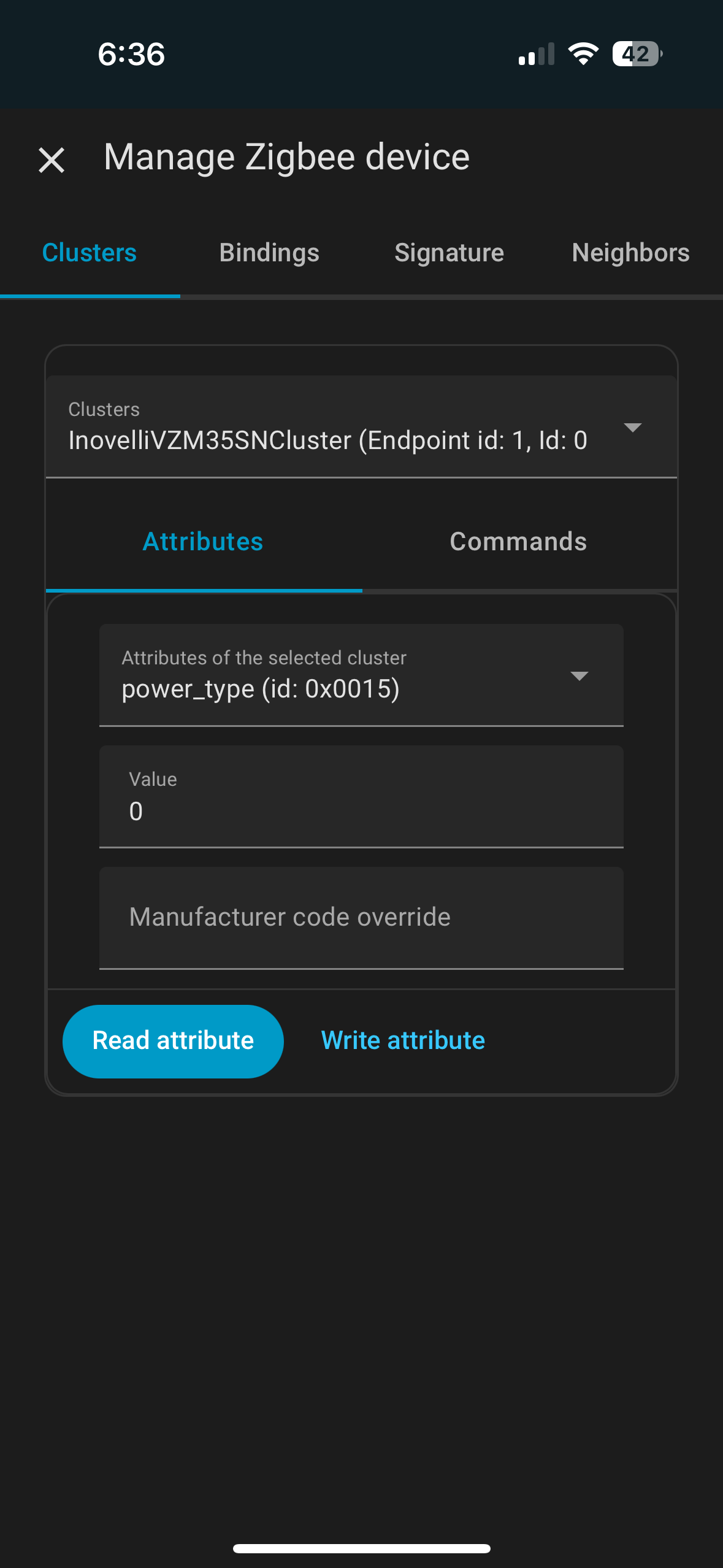Focus the Value input field
This screenshot has width=723, height=1568.
point(361,796)
